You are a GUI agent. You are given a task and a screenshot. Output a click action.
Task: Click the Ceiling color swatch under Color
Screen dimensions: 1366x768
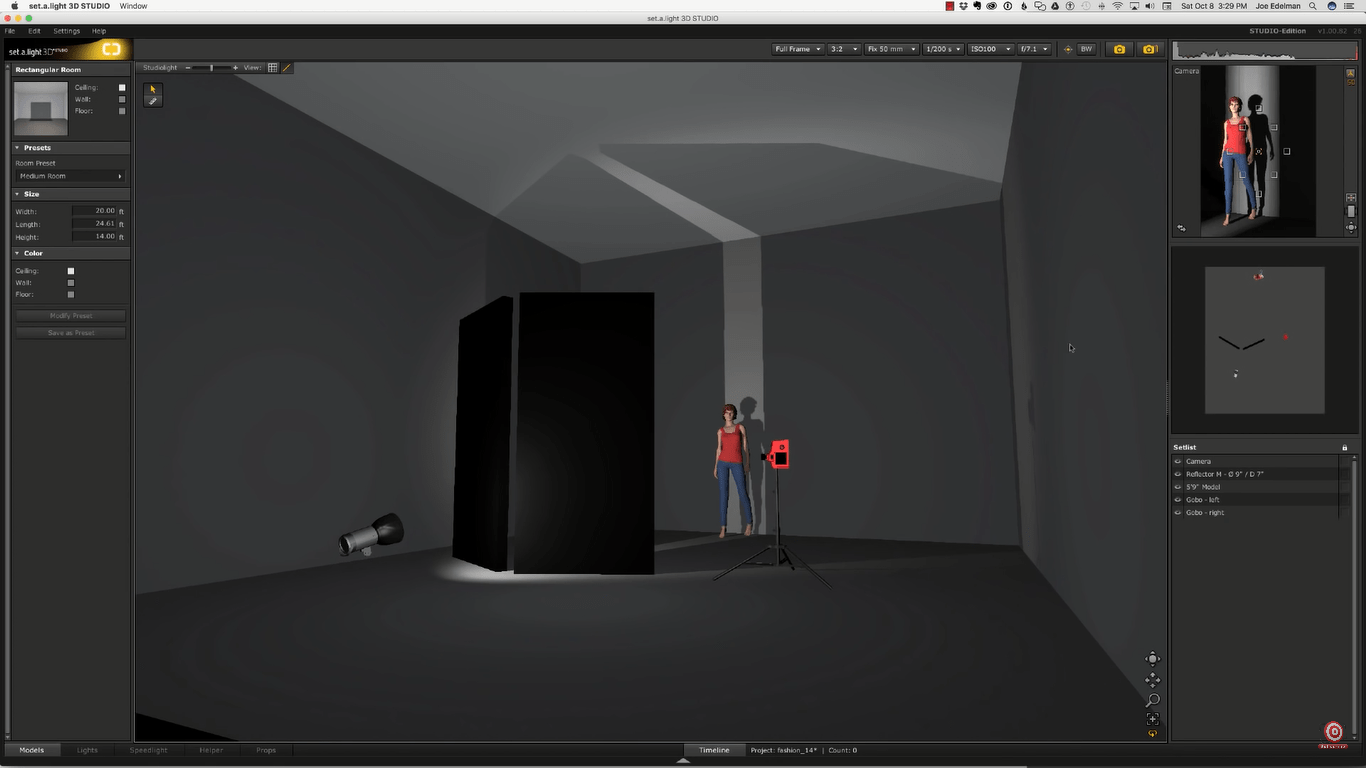click(x=71, y=271)
